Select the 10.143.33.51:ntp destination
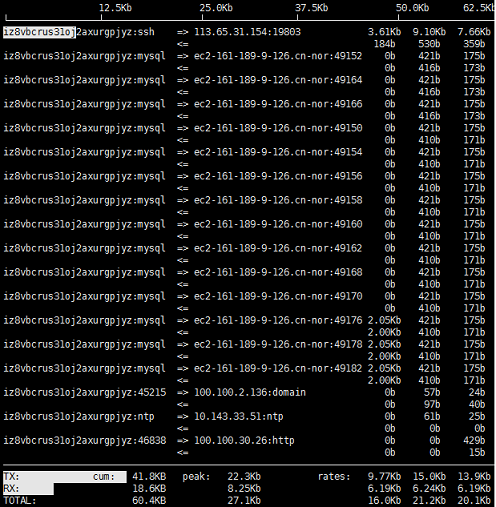The image size is (496, 507). [239, 416]
